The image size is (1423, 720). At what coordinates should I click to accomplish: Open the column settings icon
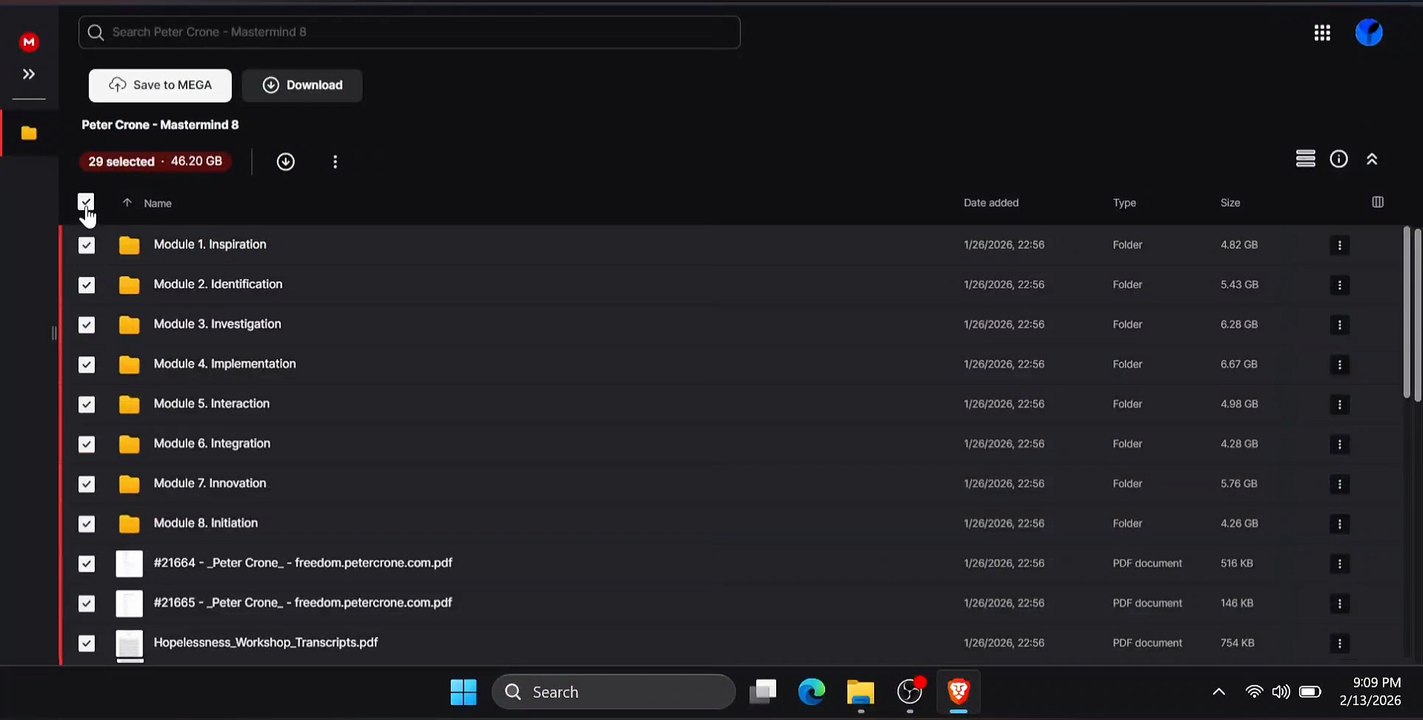tap(1378, 202)
